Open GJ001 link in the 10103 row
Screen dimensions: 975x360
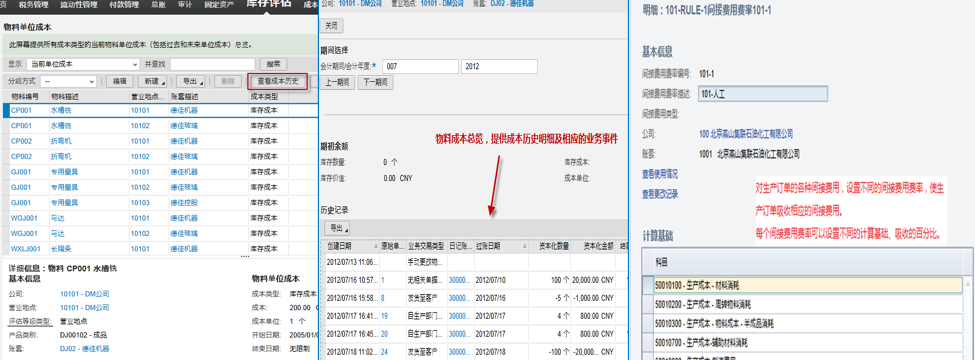(x=21, y=203)
